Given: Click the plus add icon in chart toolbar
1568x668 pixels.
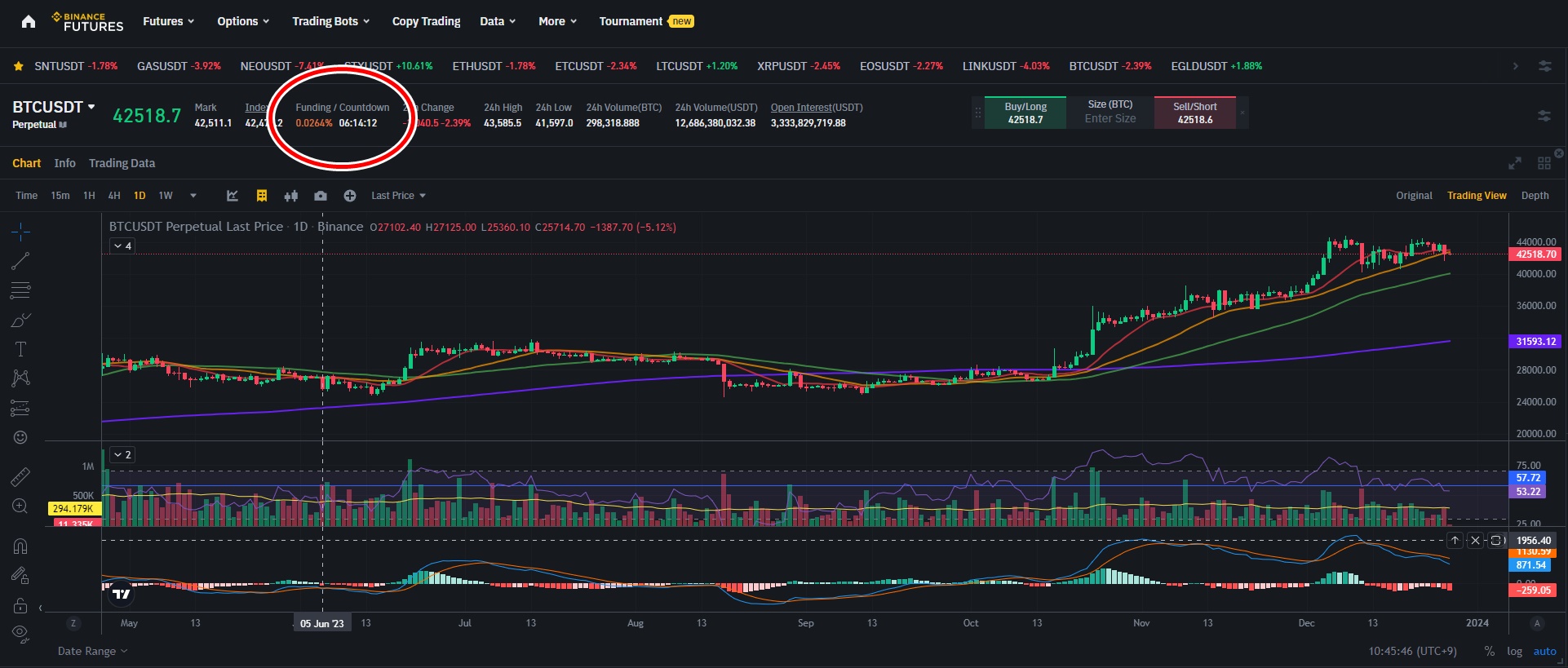Looking at the screenshot, I should (350, 196).
